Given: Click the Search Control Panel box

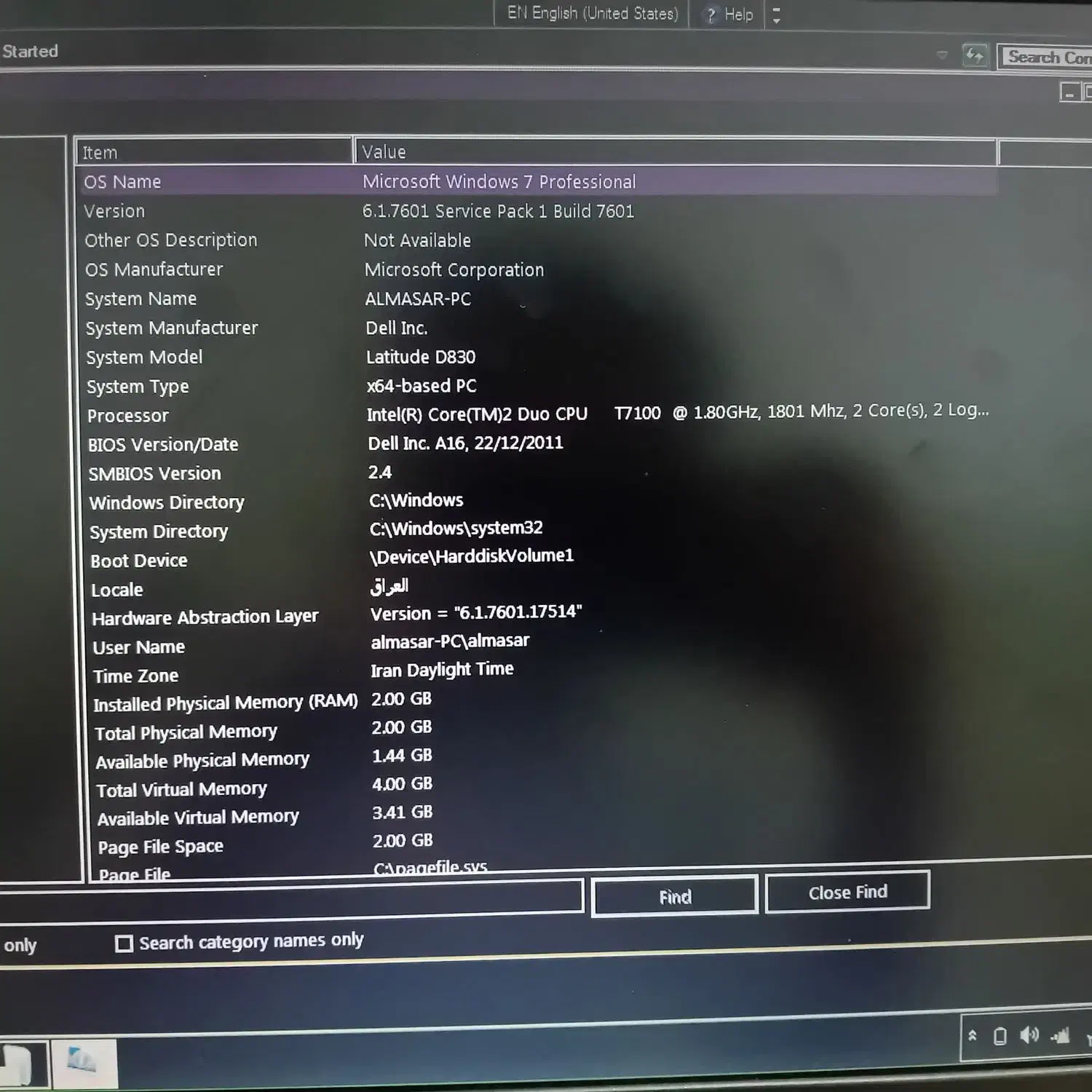Looking at the screenshot, I should (x=1047, y=57).
